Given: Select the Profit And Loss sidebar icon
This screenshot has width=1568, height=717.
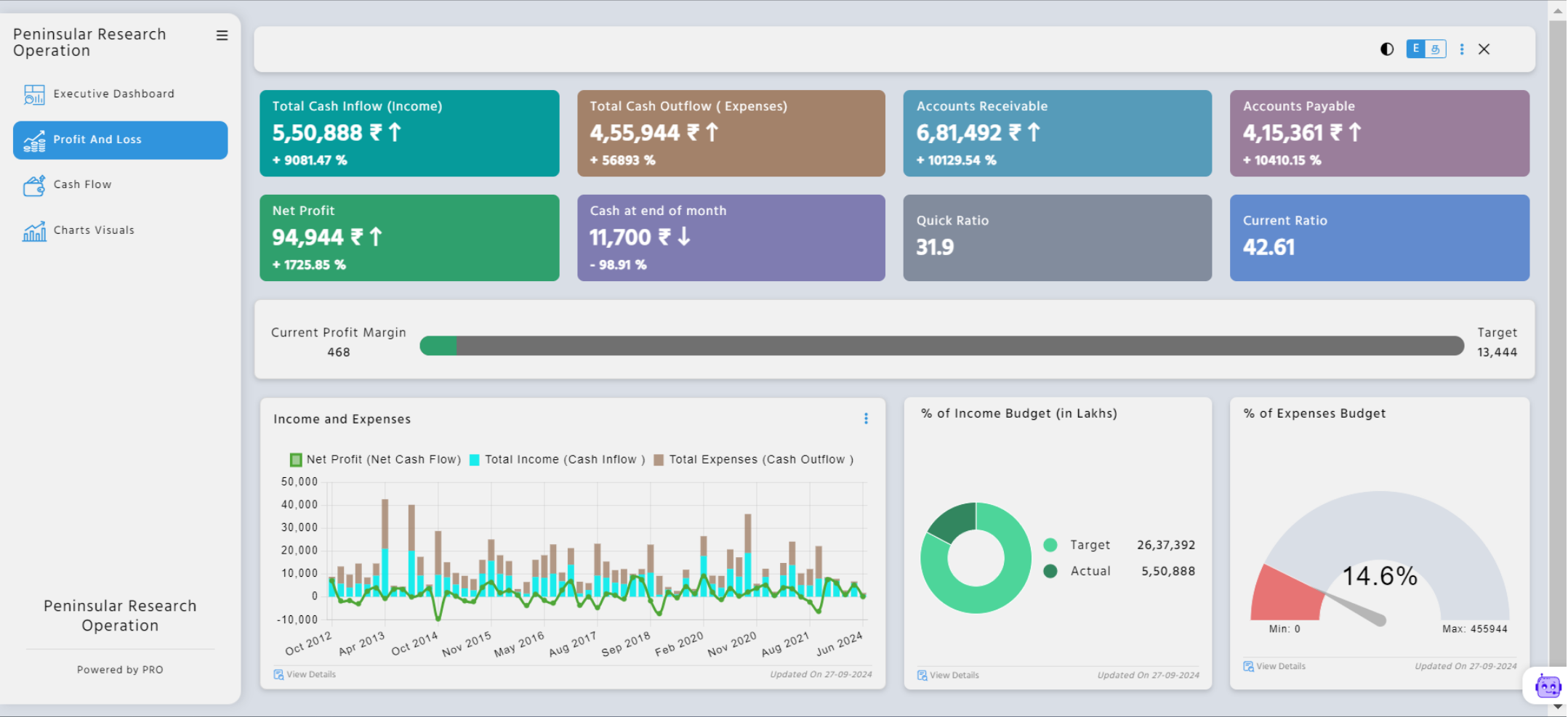Looking at the screenshot, I should (x=33, y=139).
